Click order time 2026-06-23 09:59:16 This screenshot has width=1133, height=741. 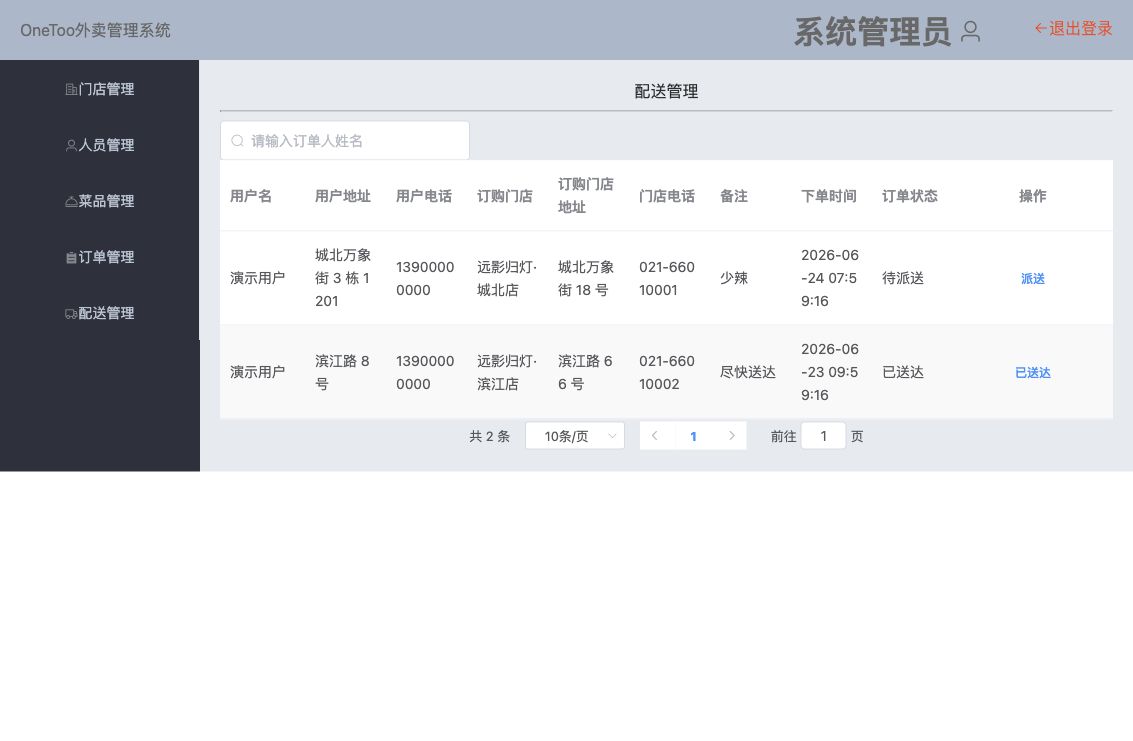830,372
